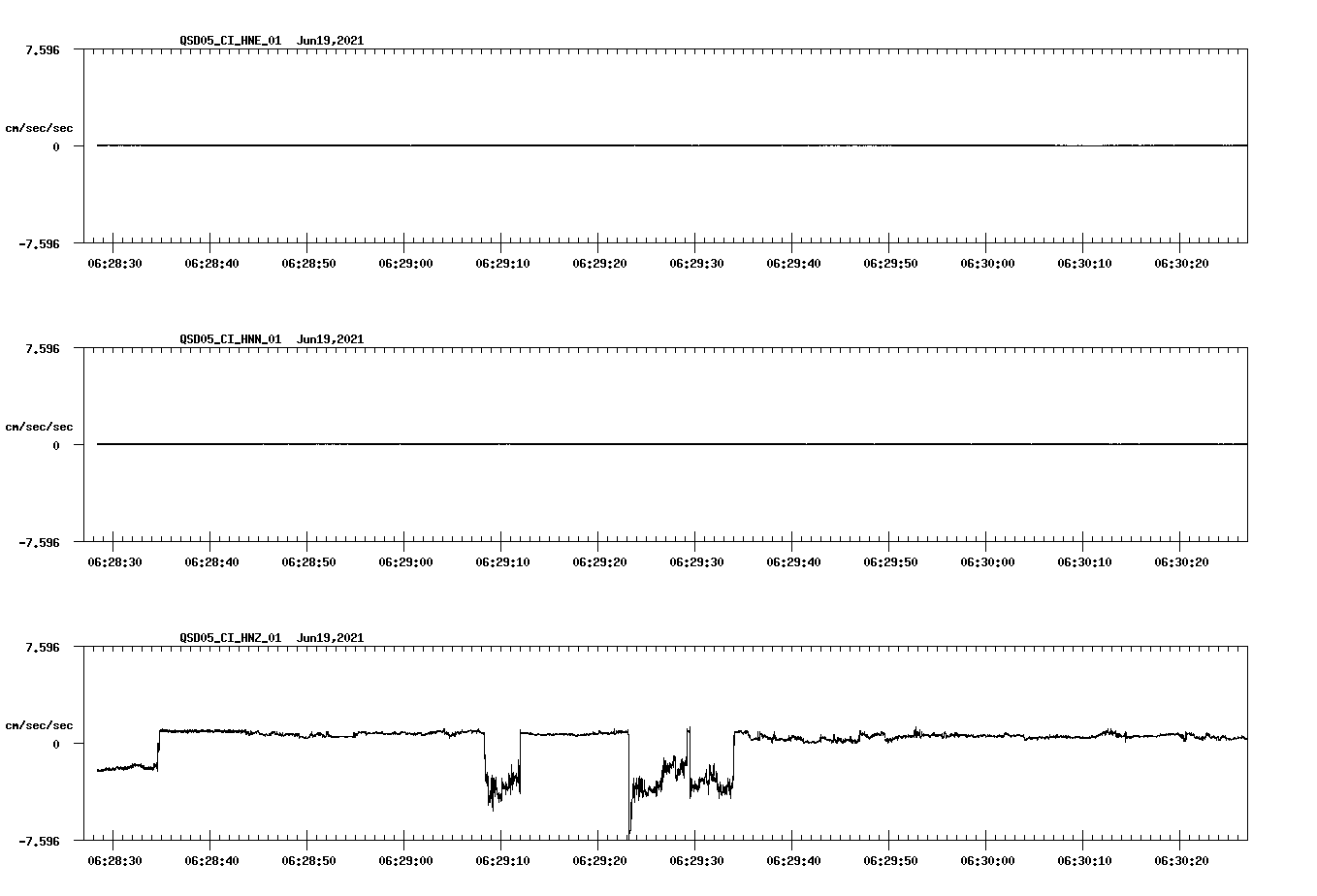Click the zero axis label on HNZ chart

pos(56,745)
